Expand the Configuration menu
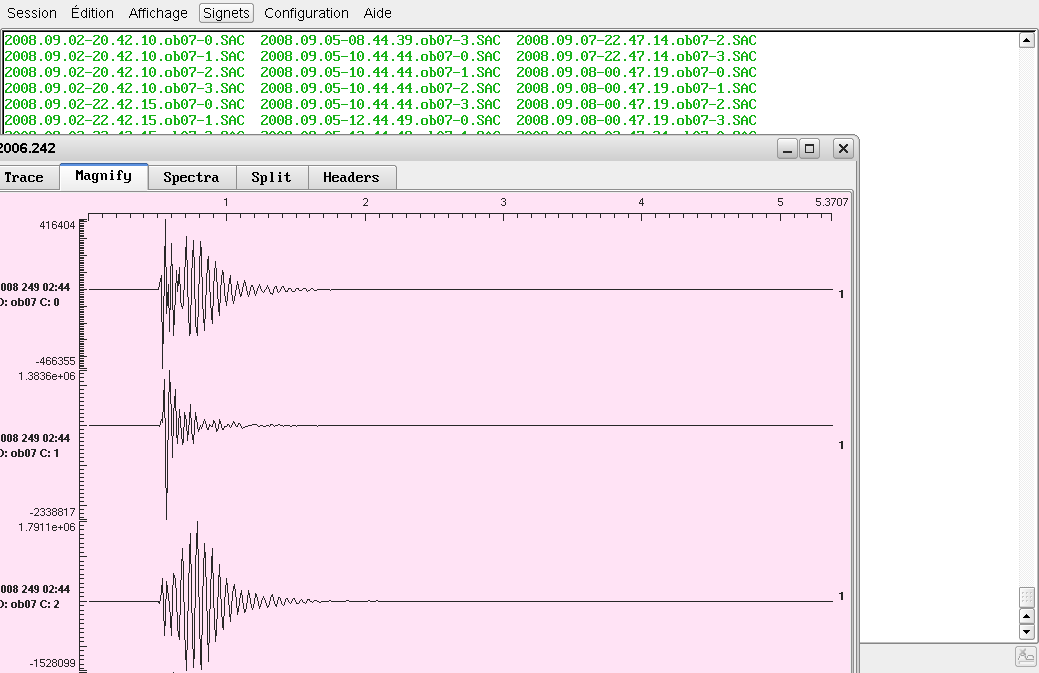1039x673 pixels. point(306,13)
